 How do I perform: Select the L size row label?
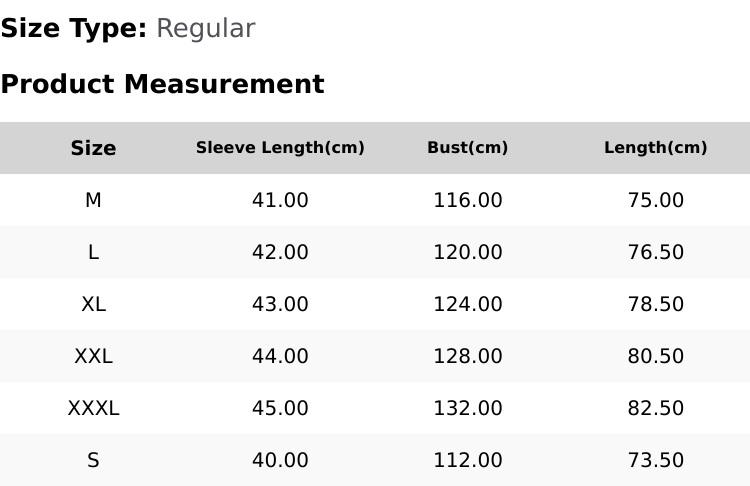[x=93, y=252]
